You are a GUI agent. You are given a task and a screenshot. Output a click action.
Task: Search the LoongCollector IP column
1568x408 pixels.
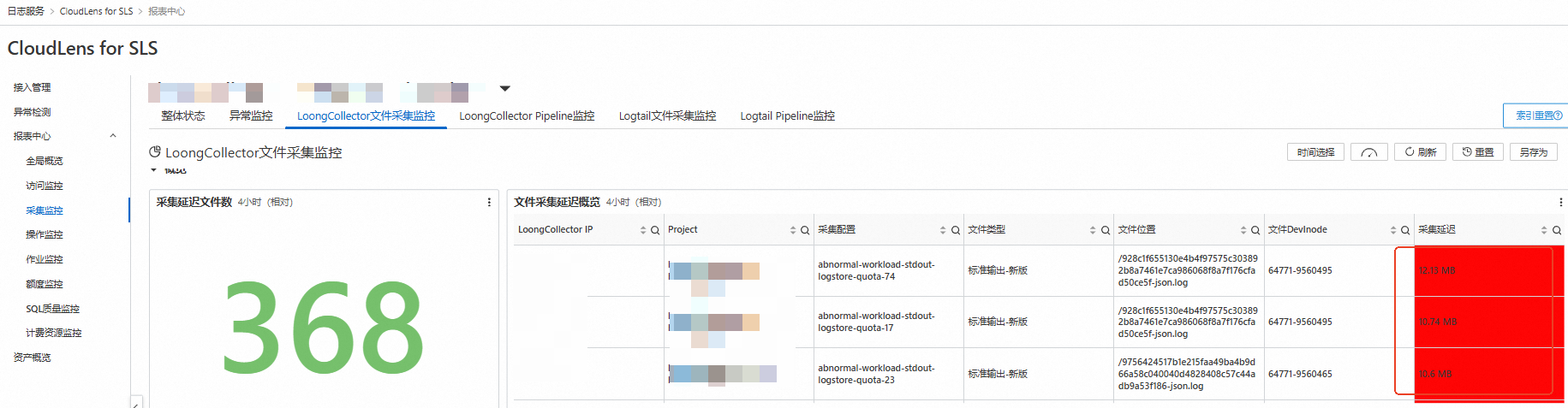click(x=655, y=230)
